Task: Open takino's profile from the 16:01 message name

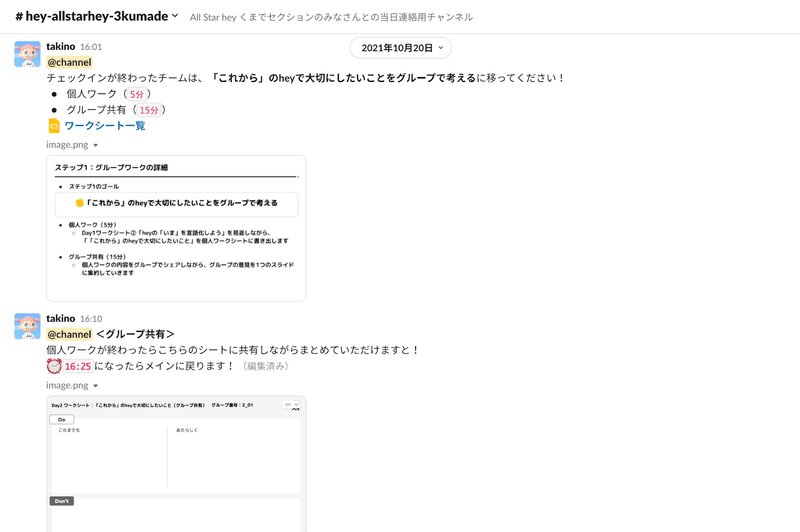Action: (61, 46)
